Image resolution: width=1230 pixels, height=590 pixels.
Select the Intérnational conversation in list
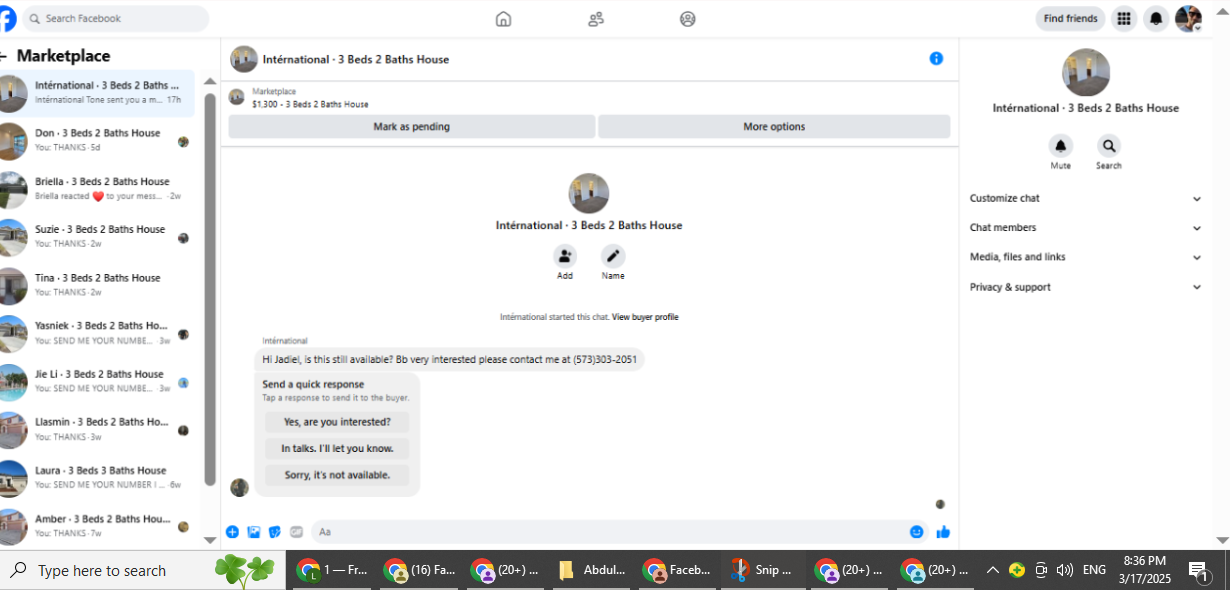(97, 93)
